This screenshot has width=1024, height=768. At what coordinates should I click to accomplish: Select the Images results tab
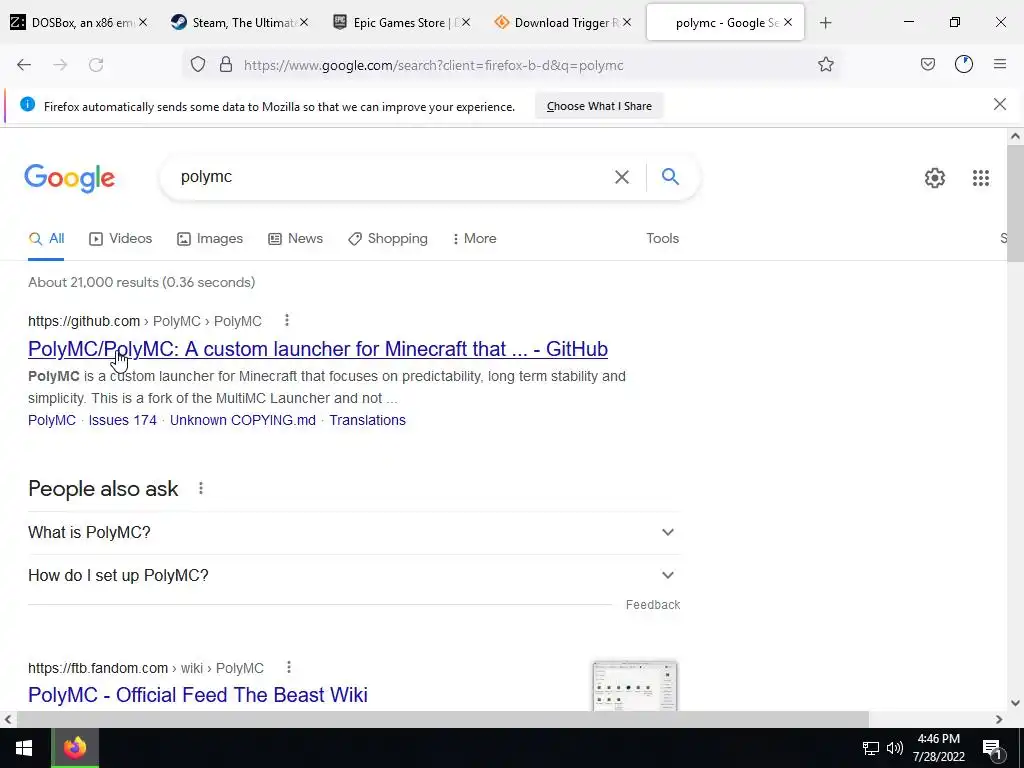(x=210, y=239)
